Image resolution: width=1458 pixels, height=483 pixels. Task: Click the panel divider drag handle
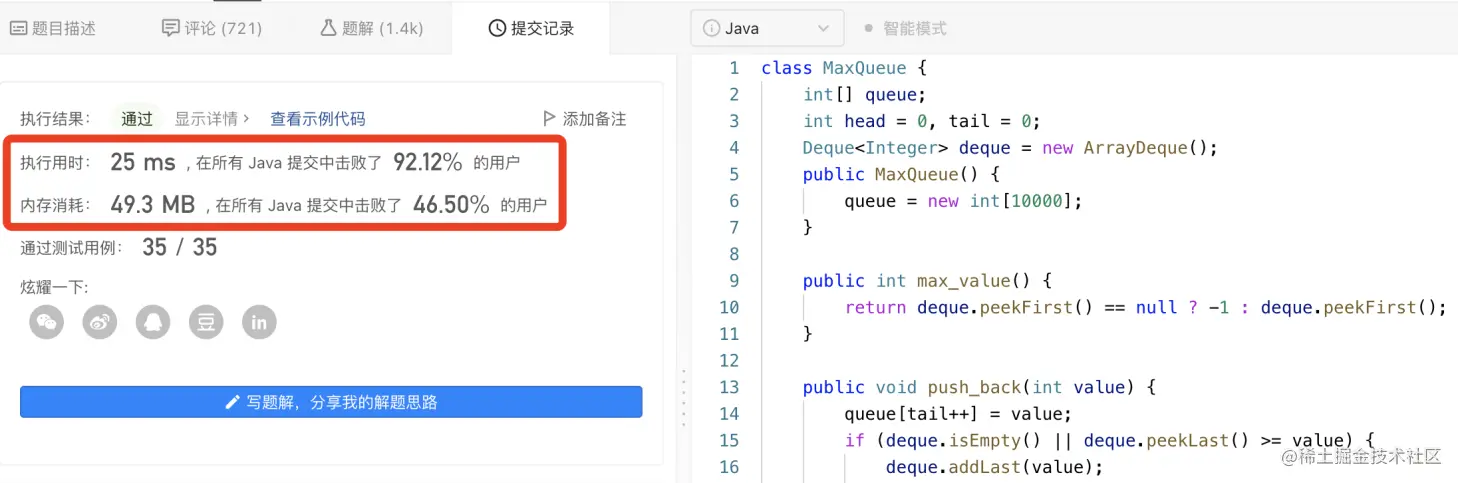(x=684, y=400)
